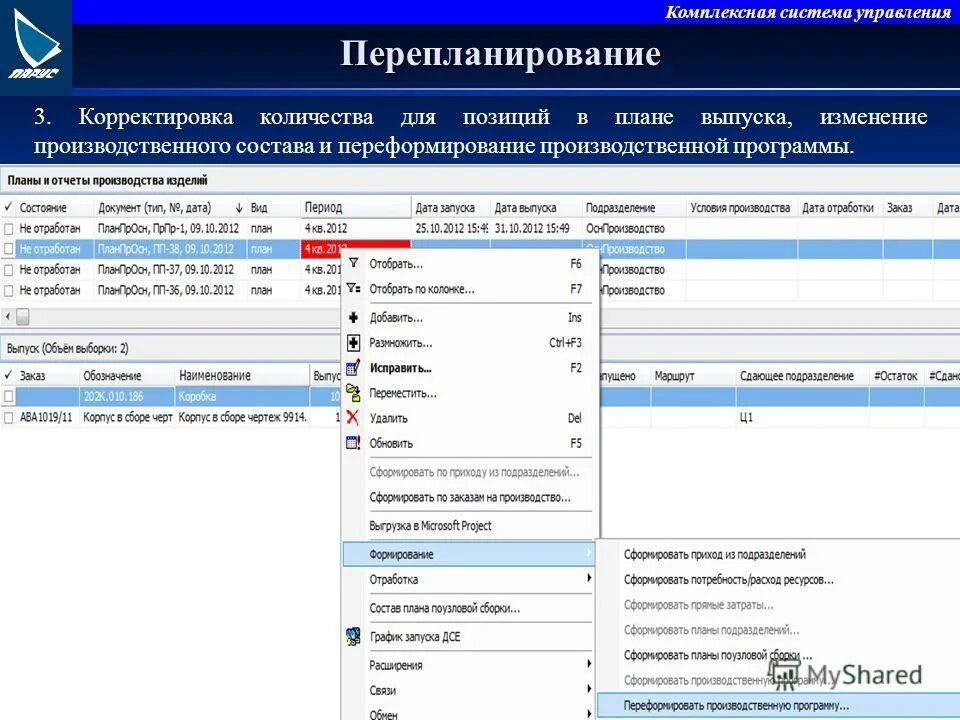Click the refresh icon next to Обновить
The width and height of the screenshot is (960, 720).
(352, 441)
